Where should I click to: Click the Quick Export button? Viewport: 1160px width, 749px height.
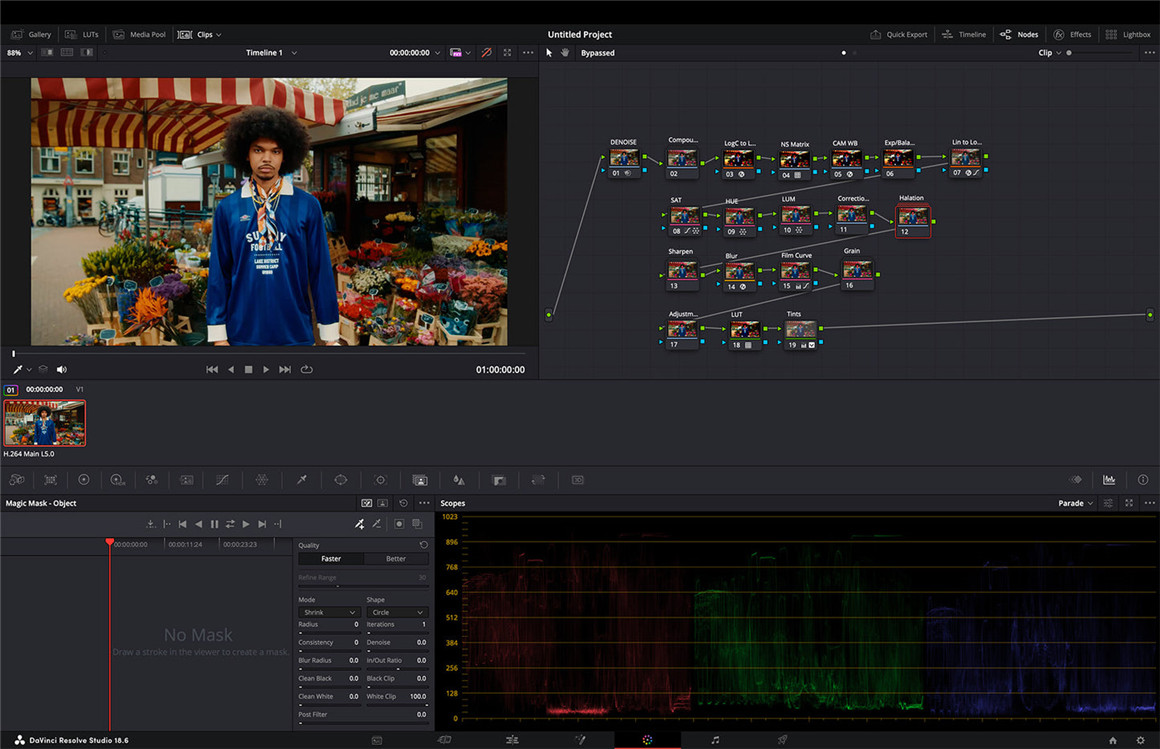click(898, 35)
